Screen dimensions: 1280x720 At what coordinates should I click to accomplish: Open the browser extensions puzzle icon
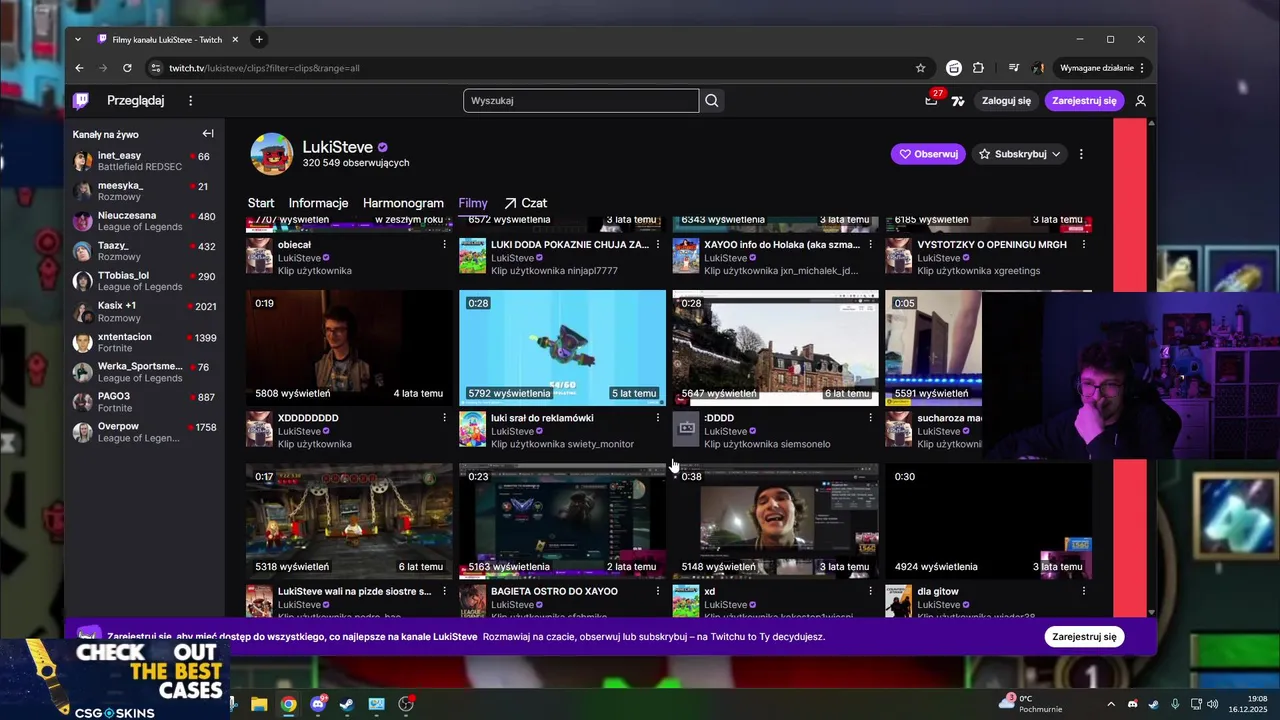(x=978, y=68)
